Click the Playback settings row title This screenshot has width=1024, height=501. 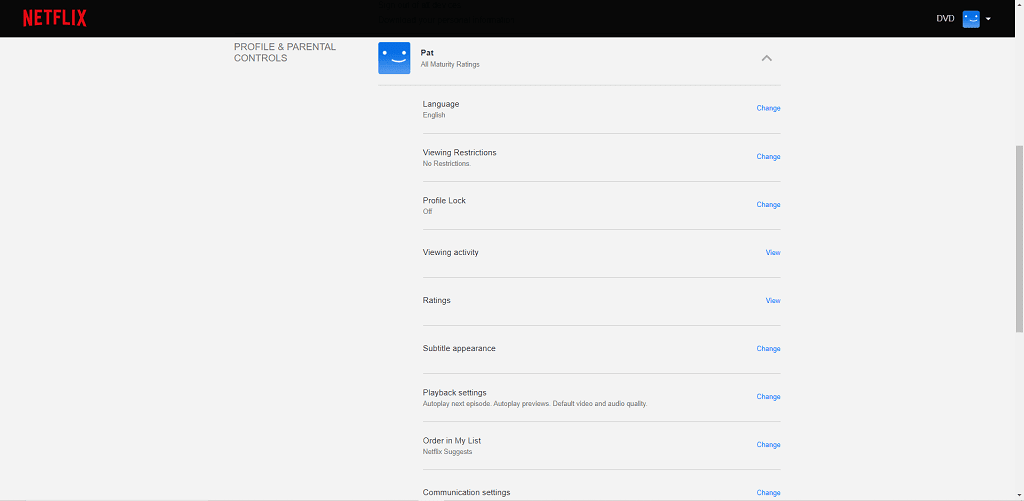click(x=455, y=393)
